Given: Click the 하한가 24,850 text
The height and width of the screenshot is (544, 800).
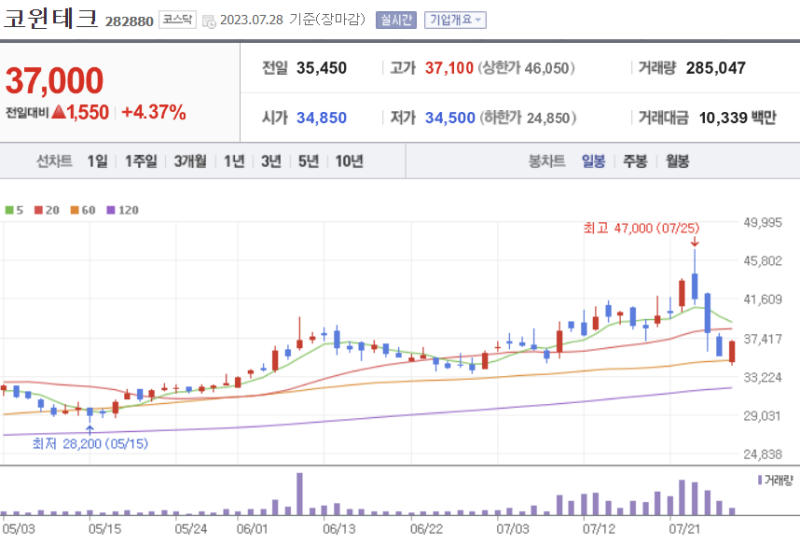Looking at the screenshot, I should (x=528, y=118).
